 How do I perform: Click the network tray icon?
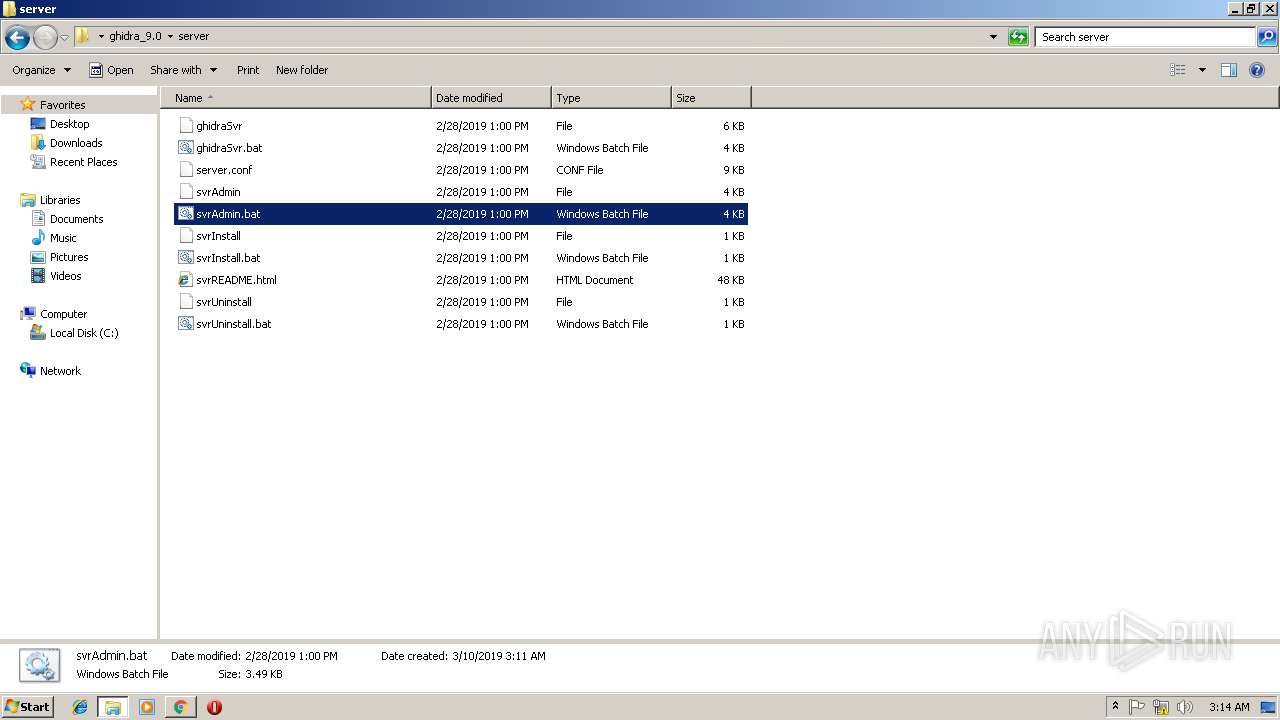coord(1161,707)
